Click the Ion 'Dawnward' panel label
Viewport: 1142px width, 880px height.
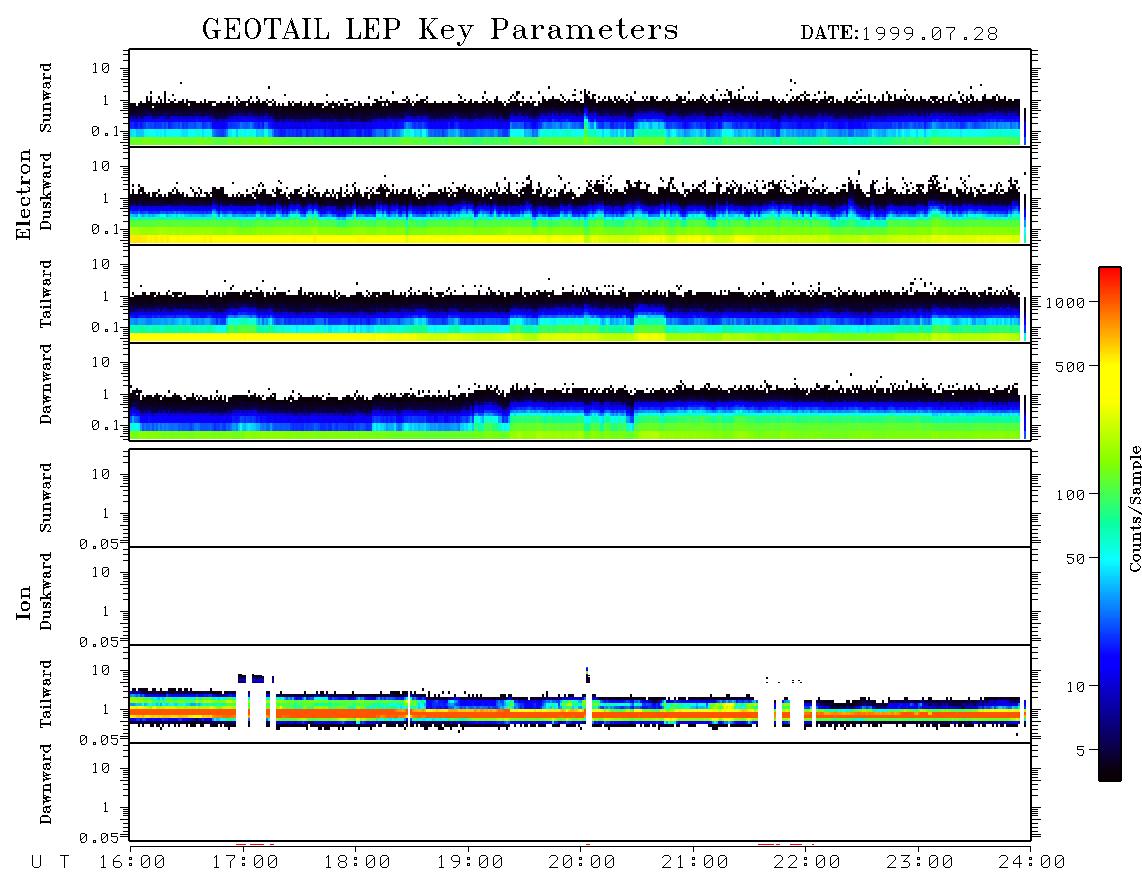click(46, 784)
